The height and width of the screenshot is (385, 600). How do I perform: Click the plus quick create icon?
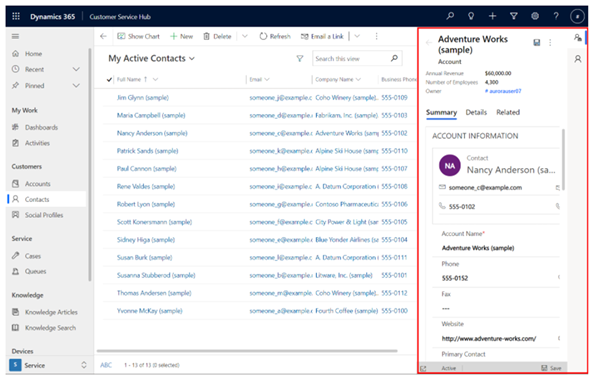492,16
